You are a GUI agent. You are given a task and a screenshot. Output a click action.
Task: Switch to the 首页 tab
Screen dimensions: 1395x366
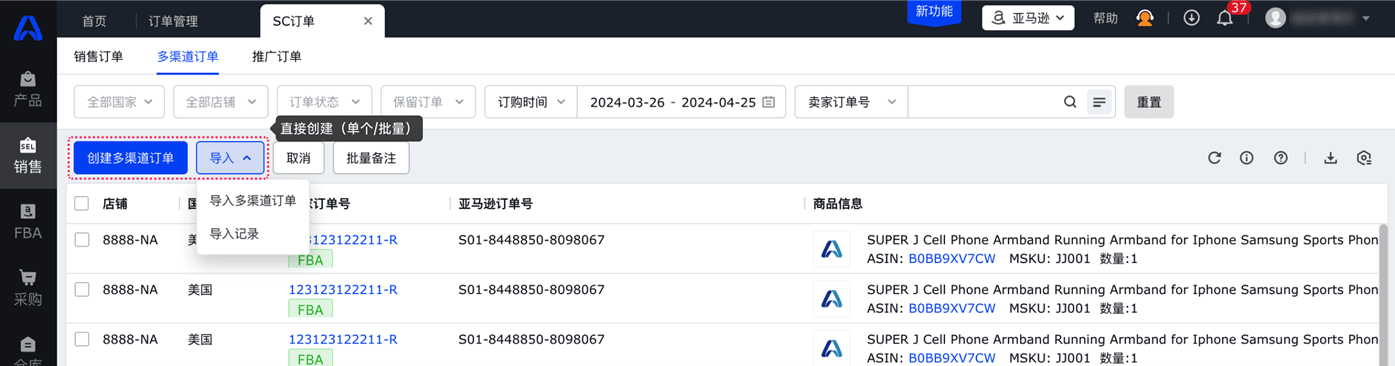[x=94, y=21]
